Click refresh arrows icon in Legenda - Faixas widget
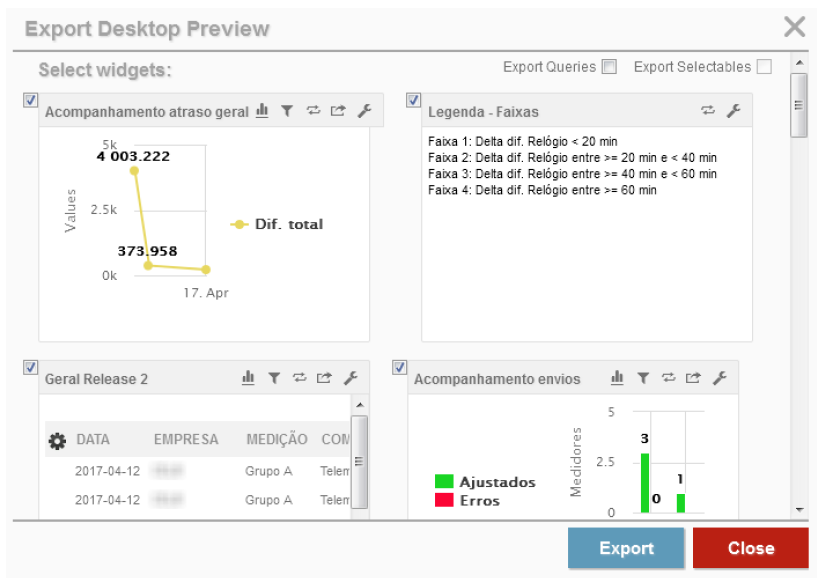Image resolution: width=831 pixels, height=583 pixels. pyautogui.click(x=709, y=111)
